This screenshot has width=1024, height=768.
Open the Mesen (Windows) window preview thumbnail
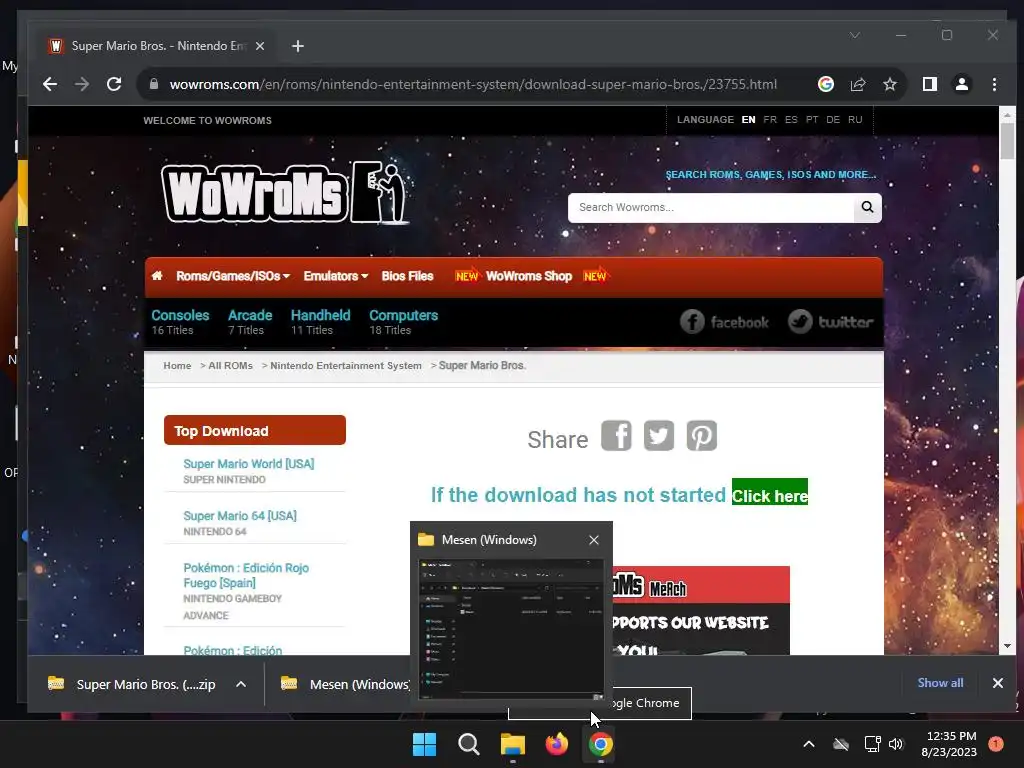click(511, 629)
